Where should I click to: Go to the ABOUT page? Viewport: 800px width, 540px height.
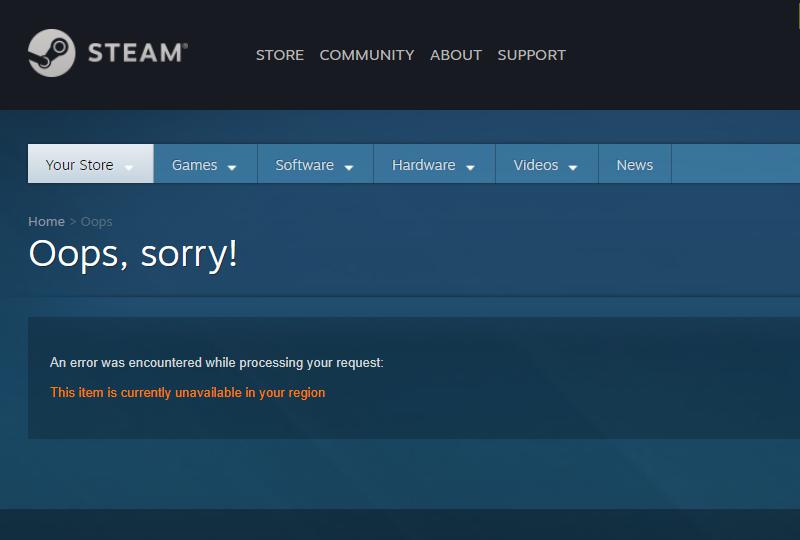click(456, 55)
